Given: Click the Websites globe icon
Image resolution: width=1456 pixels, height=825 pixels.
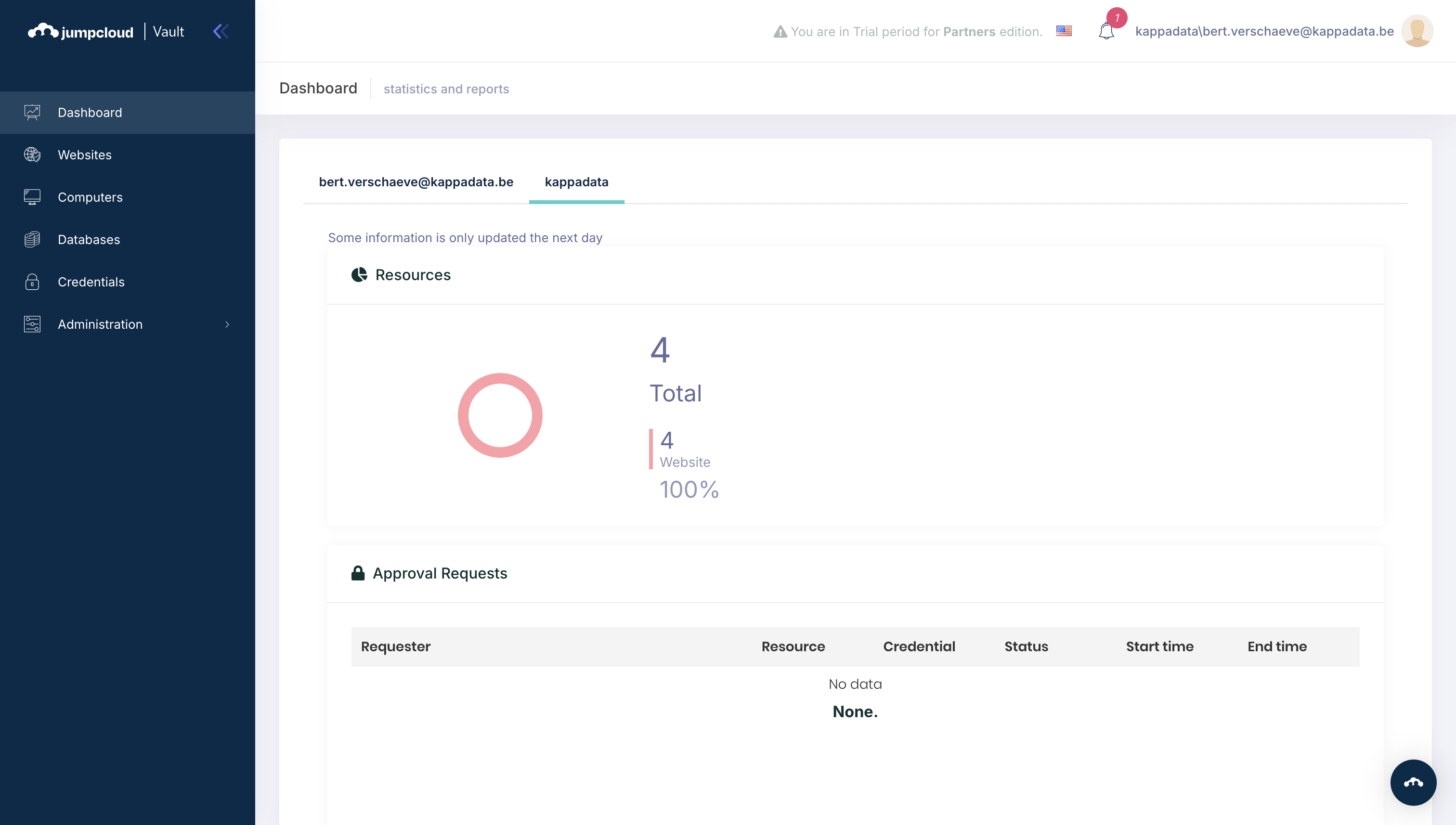Looking at the screenshot, I should (x=32, y=155).
